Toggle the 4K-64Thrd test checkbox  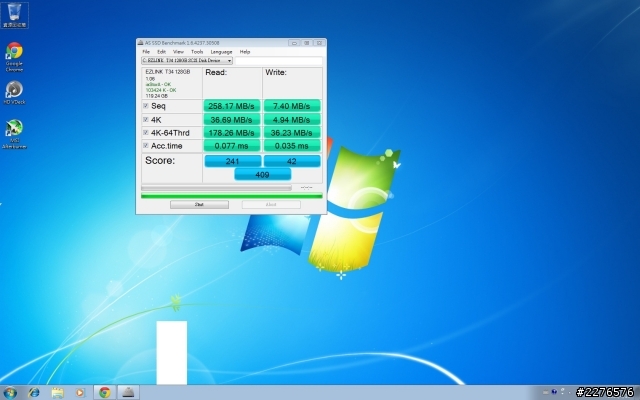(x=146, y=132)
